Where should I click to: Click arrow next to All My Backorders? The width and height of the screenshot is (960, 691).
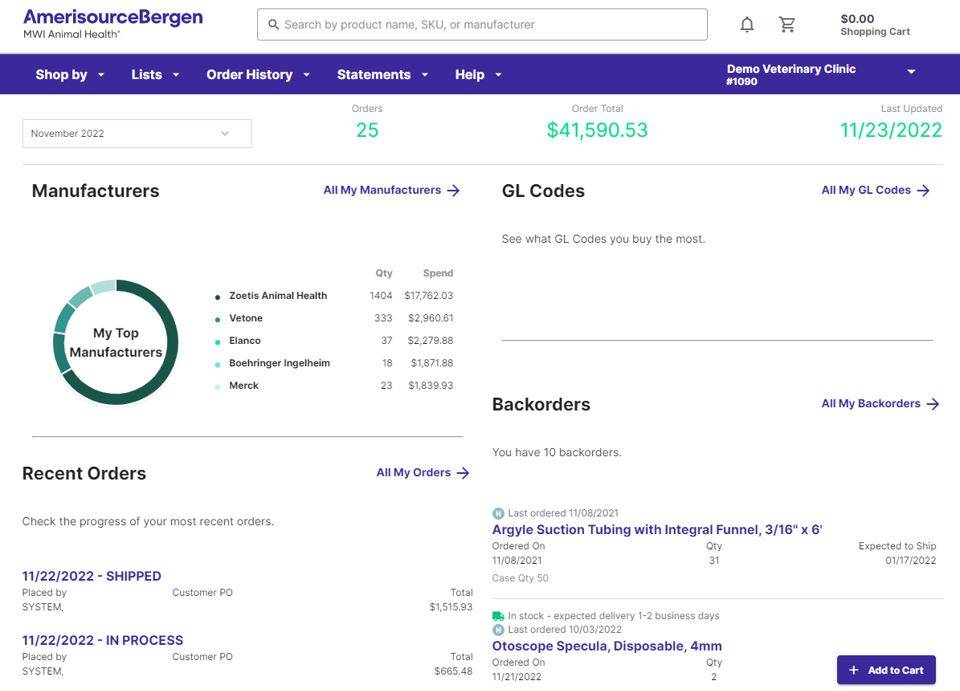coord(932,404)
